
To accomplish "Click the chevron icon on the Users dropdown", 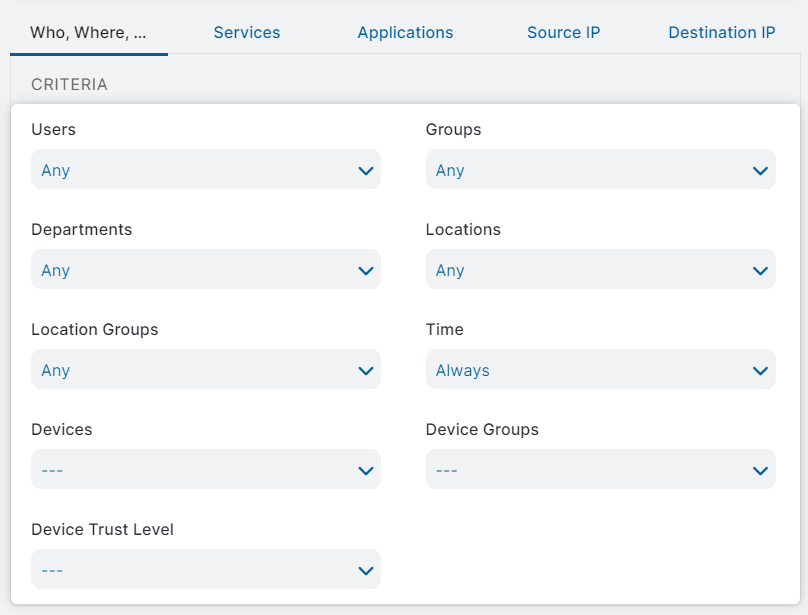I will [x=365, y=169].
